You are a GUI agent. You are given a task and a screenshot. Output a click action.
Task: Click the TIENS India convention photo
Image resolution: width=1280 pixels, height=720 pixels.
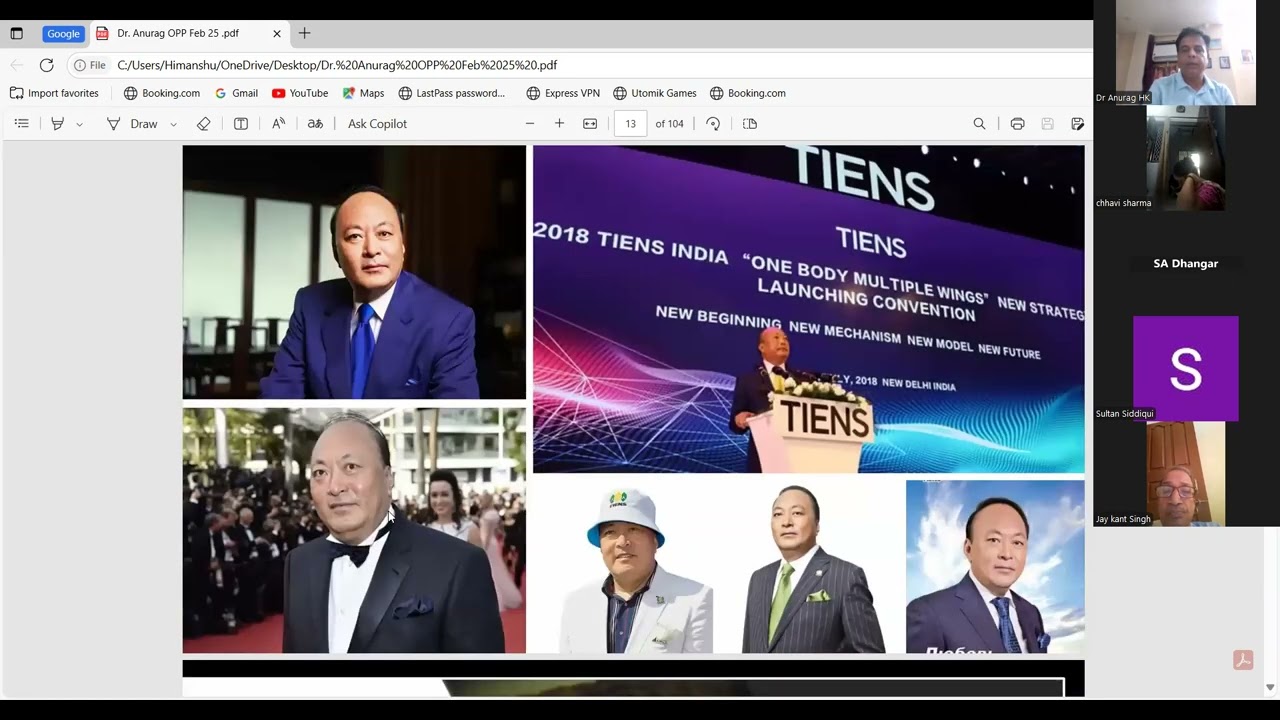(808, 309)
